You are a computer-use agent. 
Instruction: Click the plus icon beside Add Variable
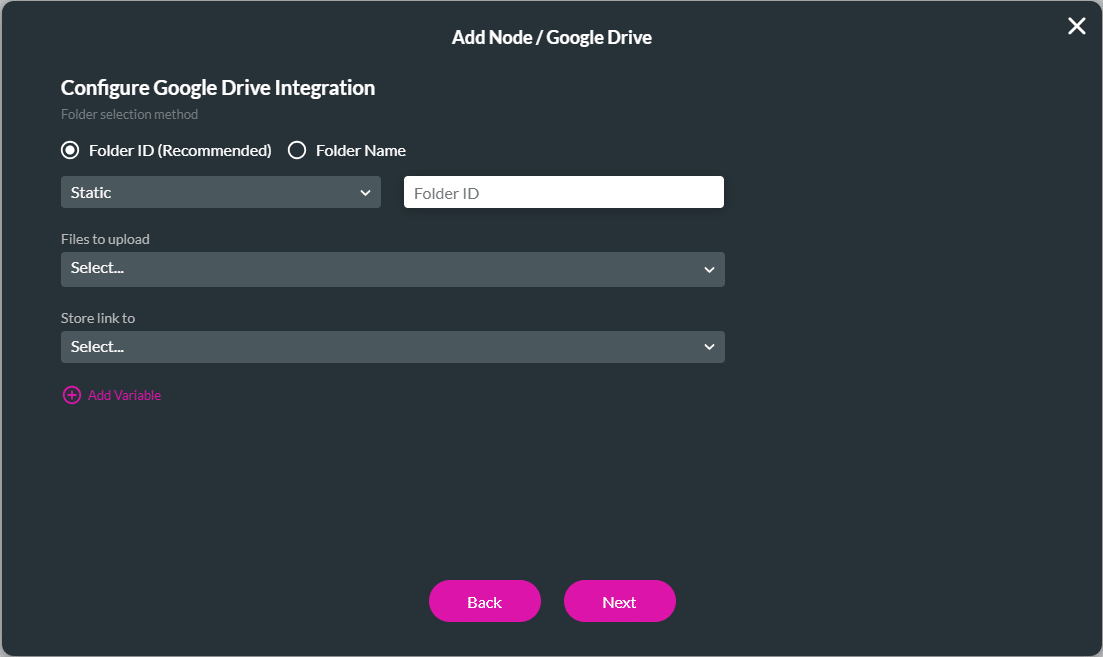pos(71,395)
